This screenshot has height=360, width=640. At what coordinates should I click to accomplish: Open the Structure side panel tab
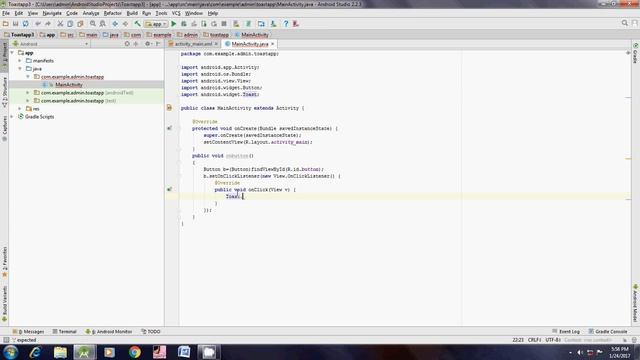(4, 92)
